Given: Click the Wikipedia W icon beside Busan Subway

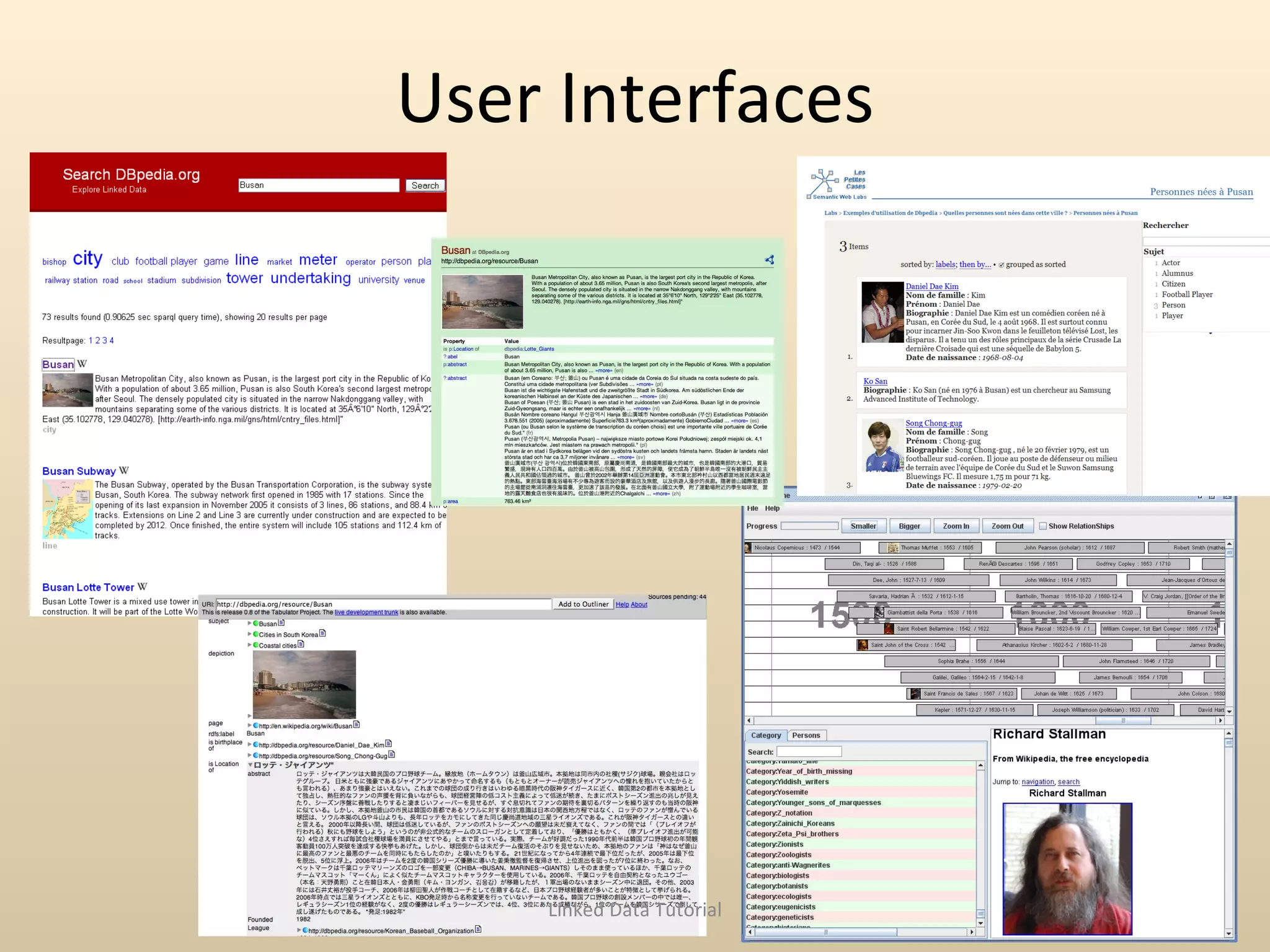Looking at the screenshot, I should click(x=124, y=470).
